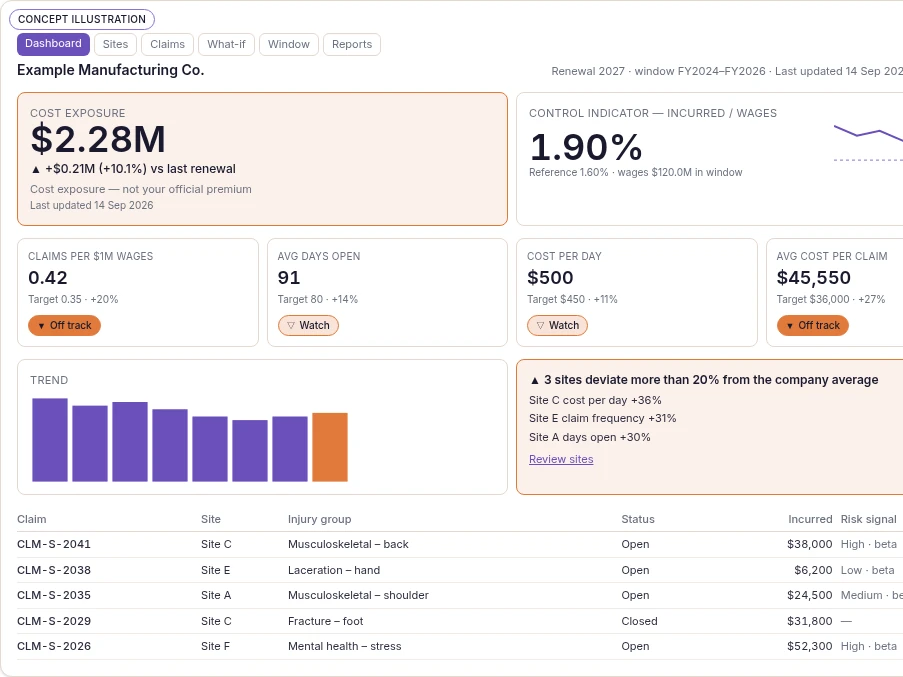This screenshot has width=903, height=677.
Task: Open claim CLM-S-2041
Action: point(54,544)
